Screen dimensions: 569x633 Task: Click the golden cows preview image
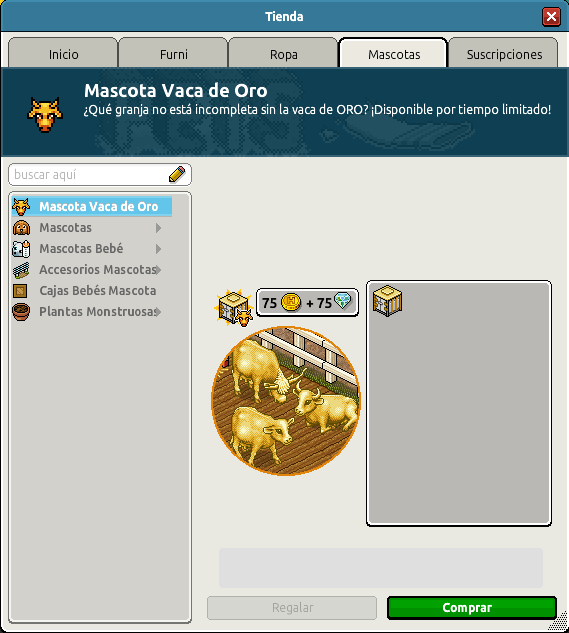[x=286, y=400]
